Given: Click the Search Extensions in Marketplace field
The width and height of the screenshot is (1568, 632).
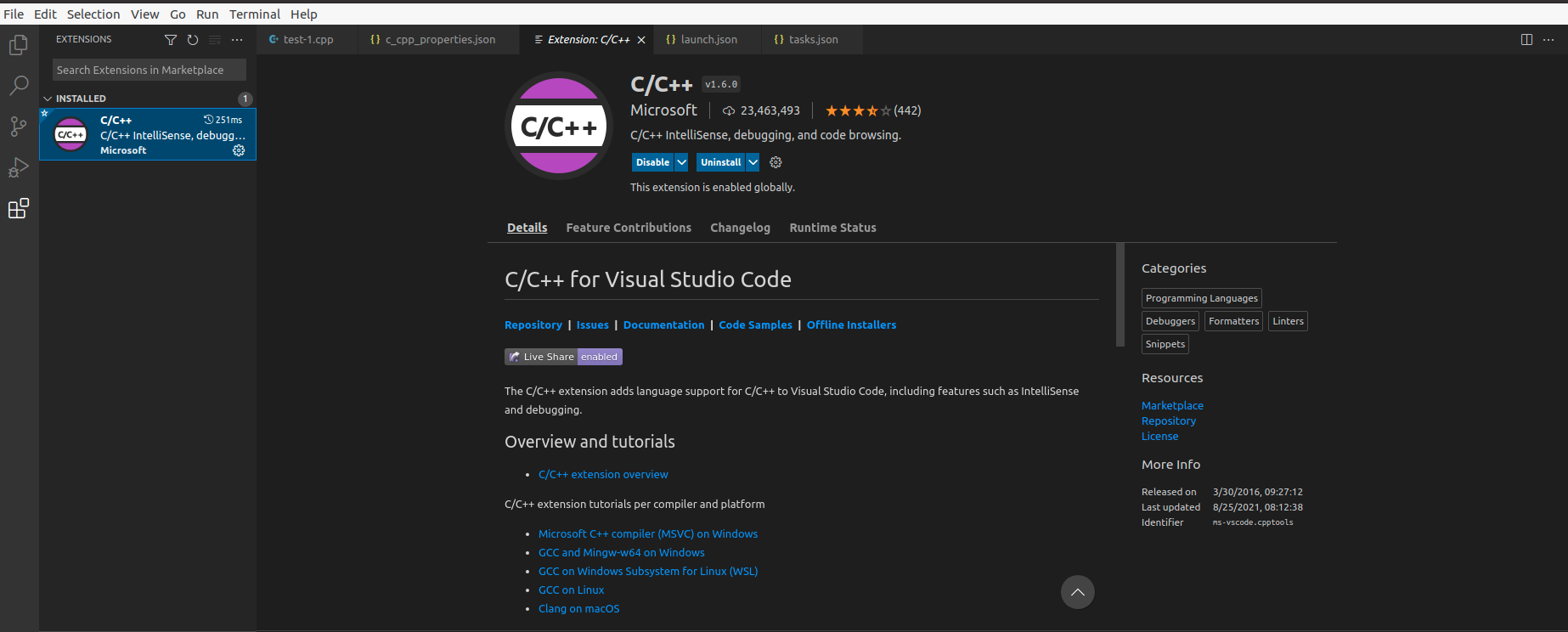Looking at the screenshot, I should pyautogui.click(x=149, y=70).
